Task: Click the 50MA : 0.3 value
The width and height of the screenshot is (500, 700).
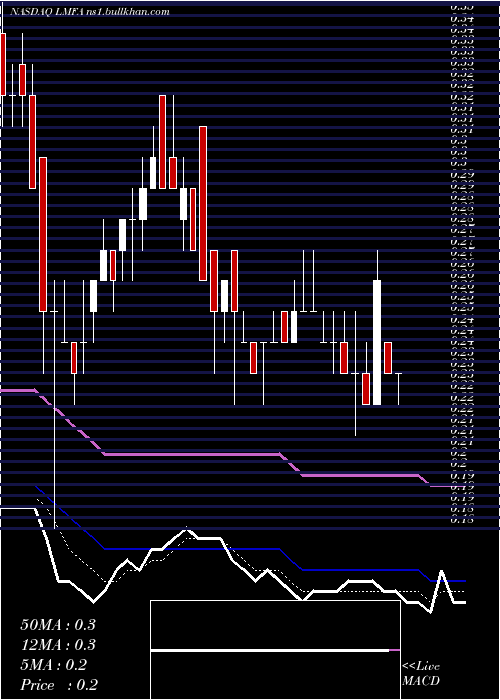Action: point(58,625)
